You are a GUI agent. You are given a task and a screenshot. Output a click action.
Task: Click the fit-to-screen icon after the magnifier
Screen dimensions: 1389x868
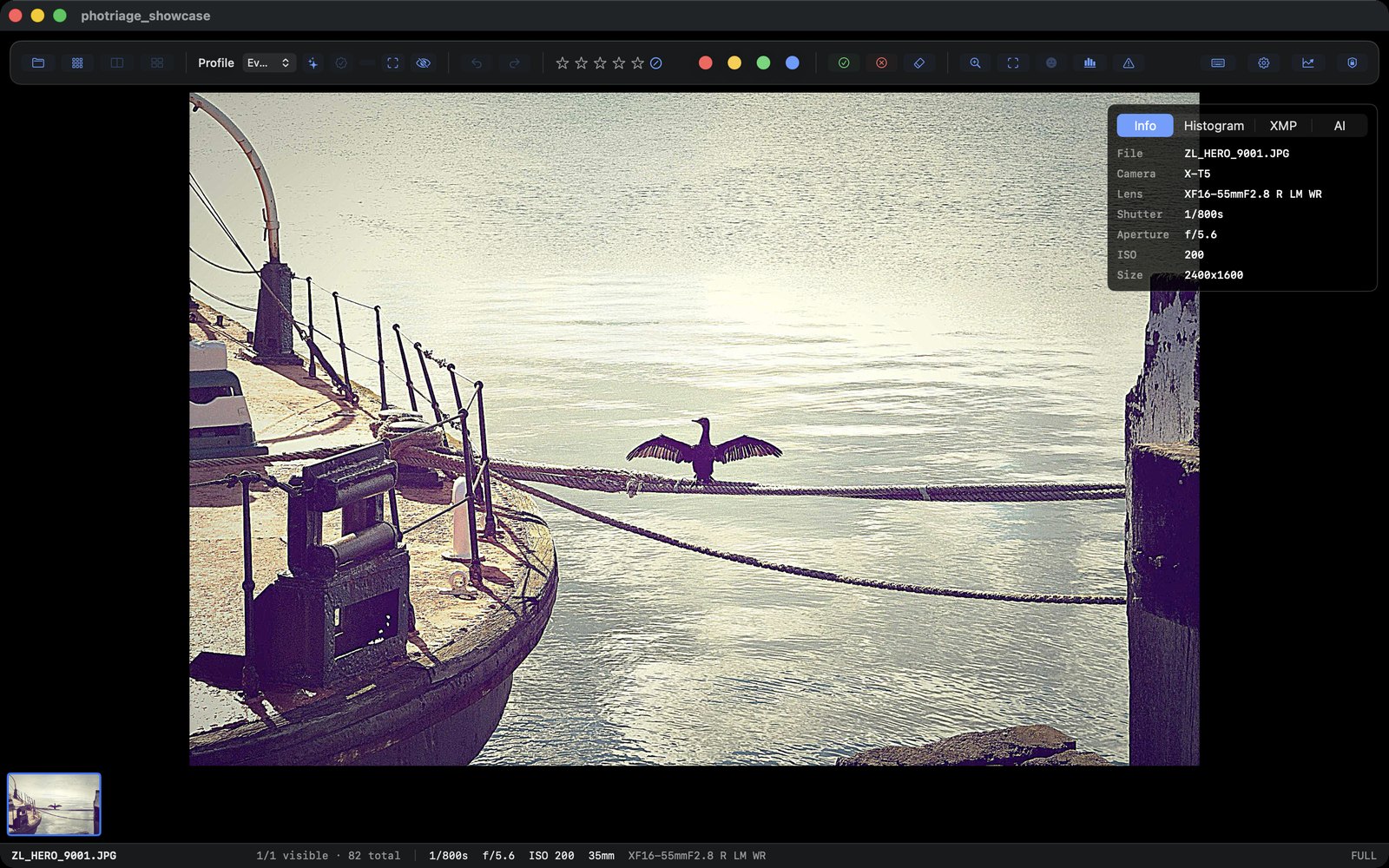pos(1013,62)
